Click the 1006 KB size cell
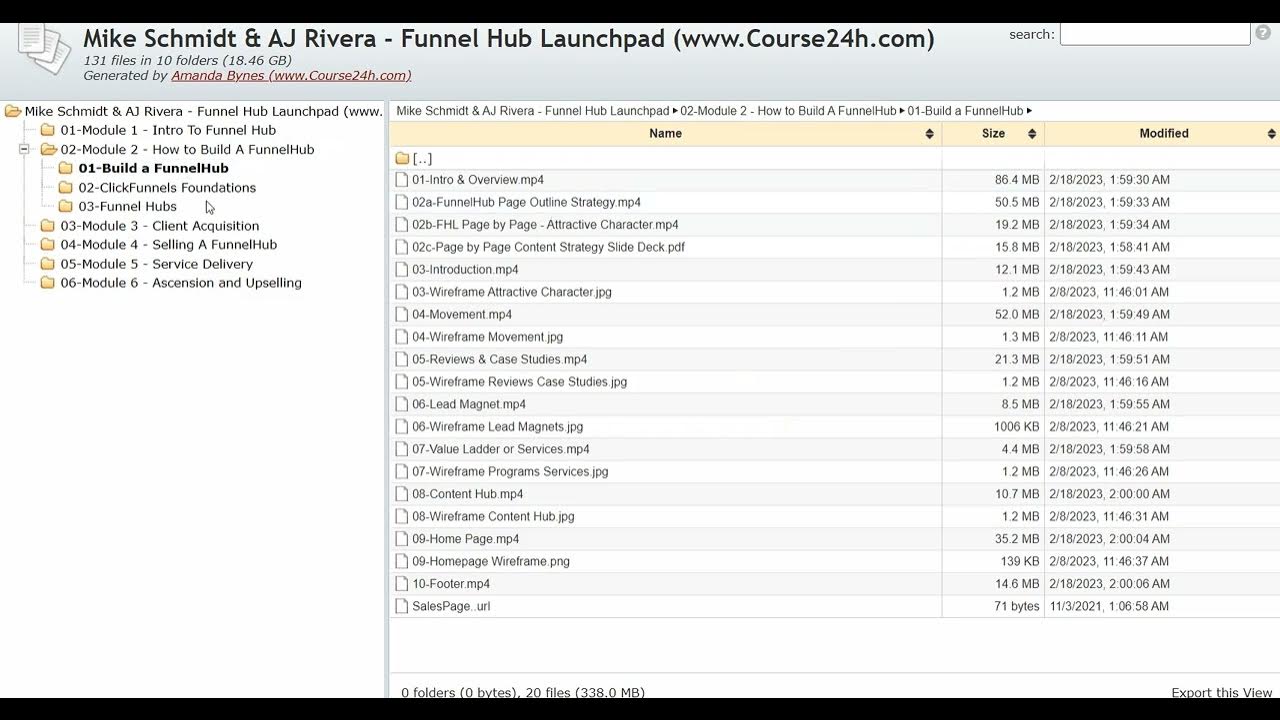1280x720 pixels. pos(1016,427)
